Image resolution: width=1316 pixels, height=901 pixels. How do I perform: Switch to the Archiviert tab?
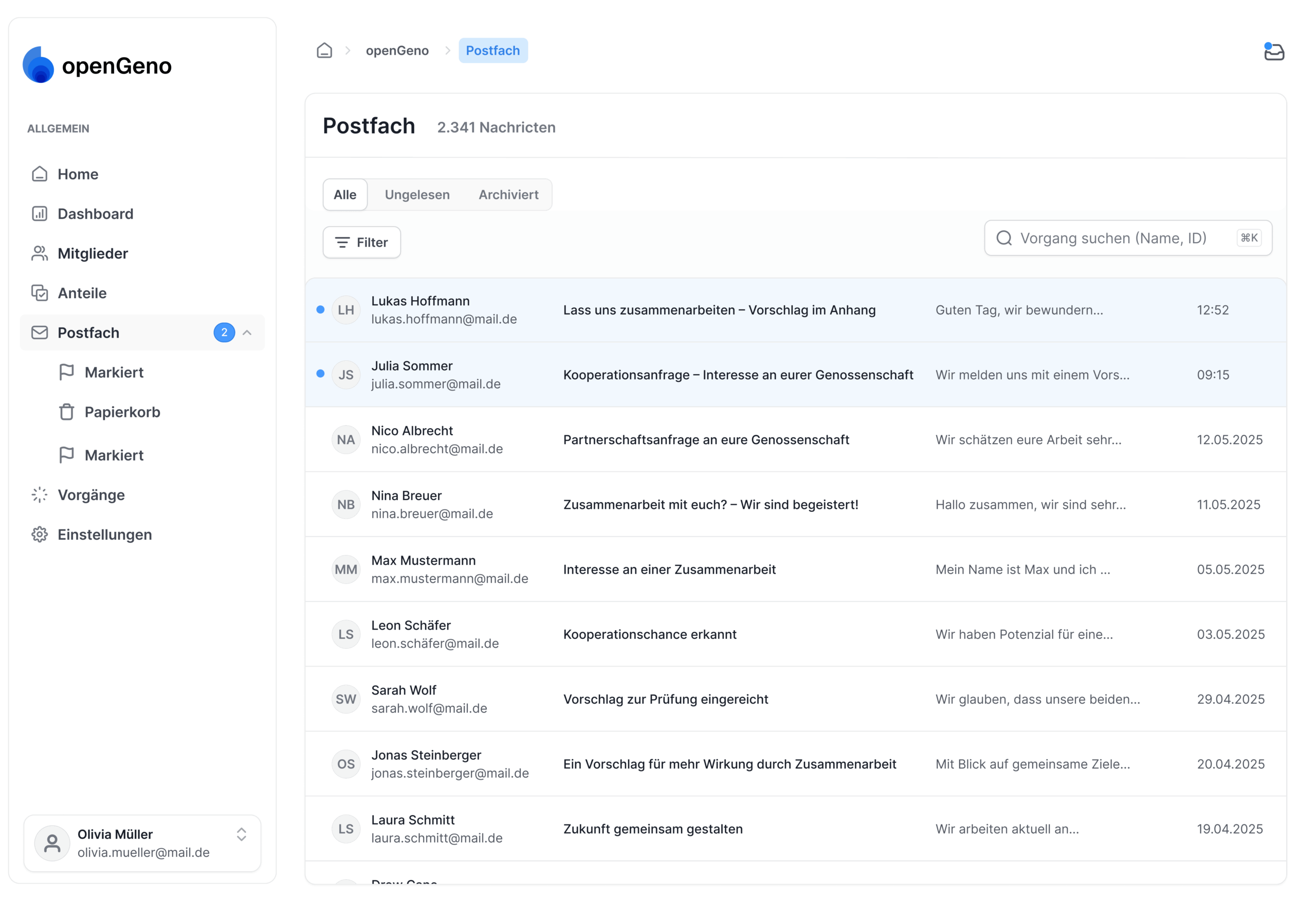tap(508, 194)
